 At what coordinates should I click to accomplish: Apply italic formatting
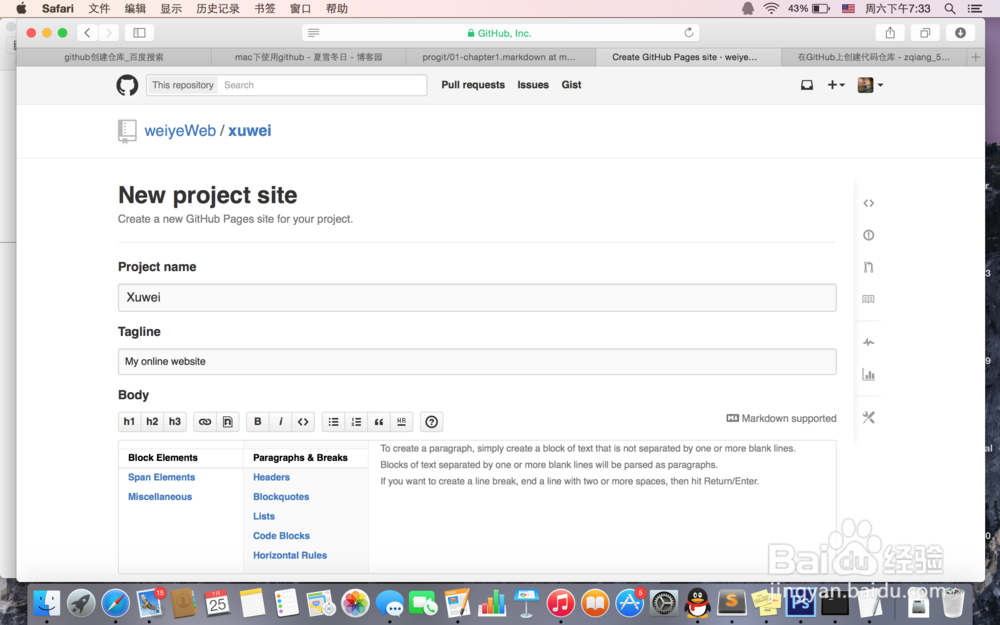281,422
